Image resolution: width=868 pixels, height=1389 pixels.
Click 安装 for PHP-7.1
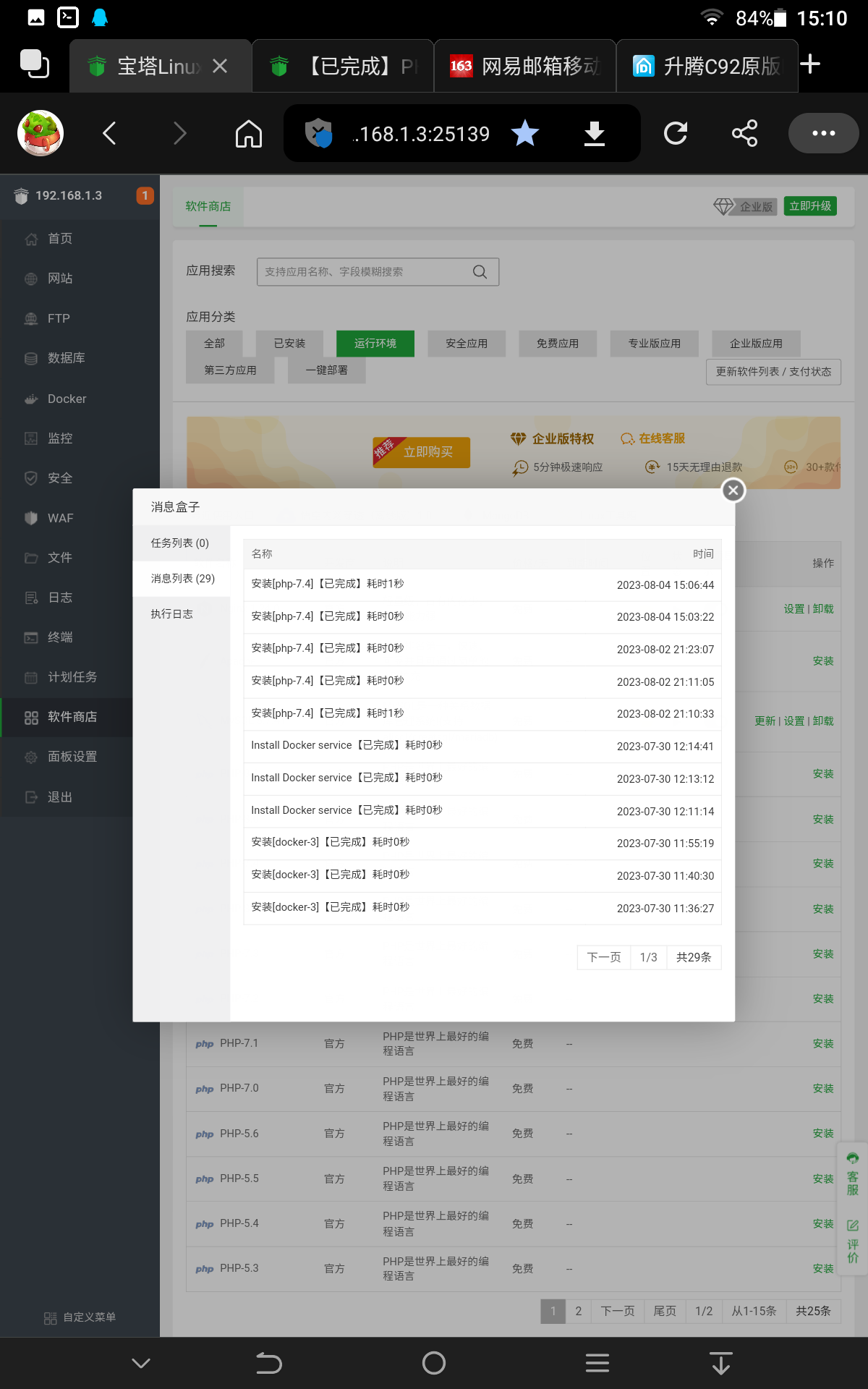coord(823,1044)
